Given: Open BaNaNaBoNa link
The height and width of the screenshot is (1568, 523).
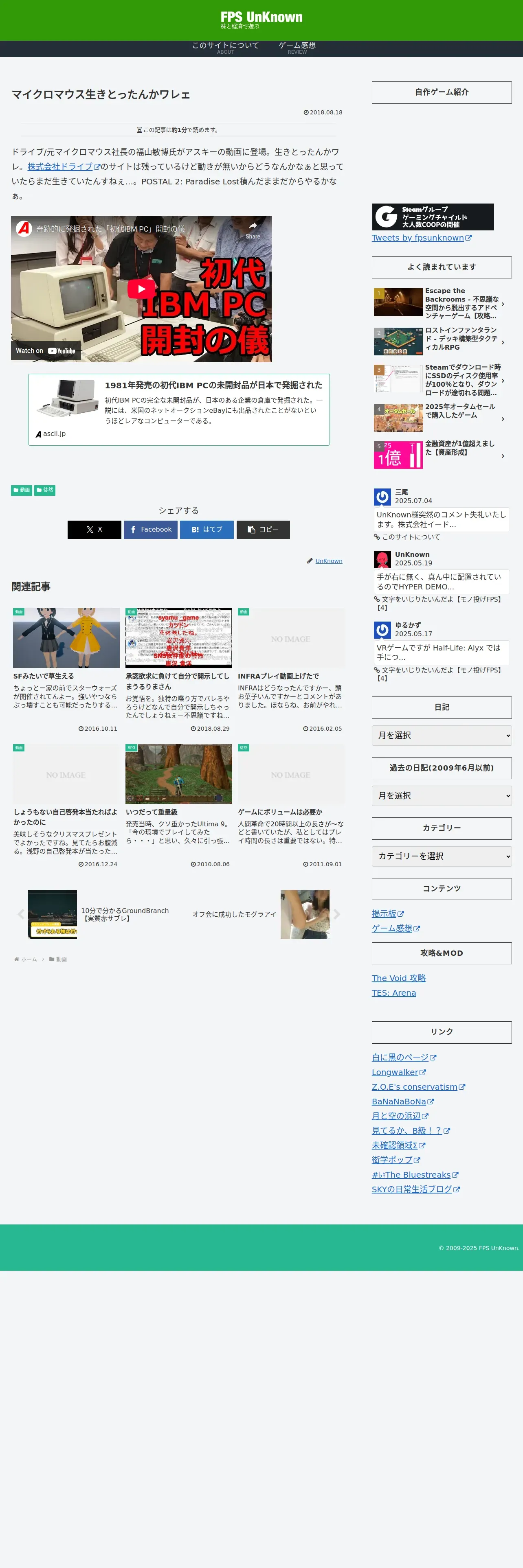Looking at the screenshot, I should coord(403,1102).
